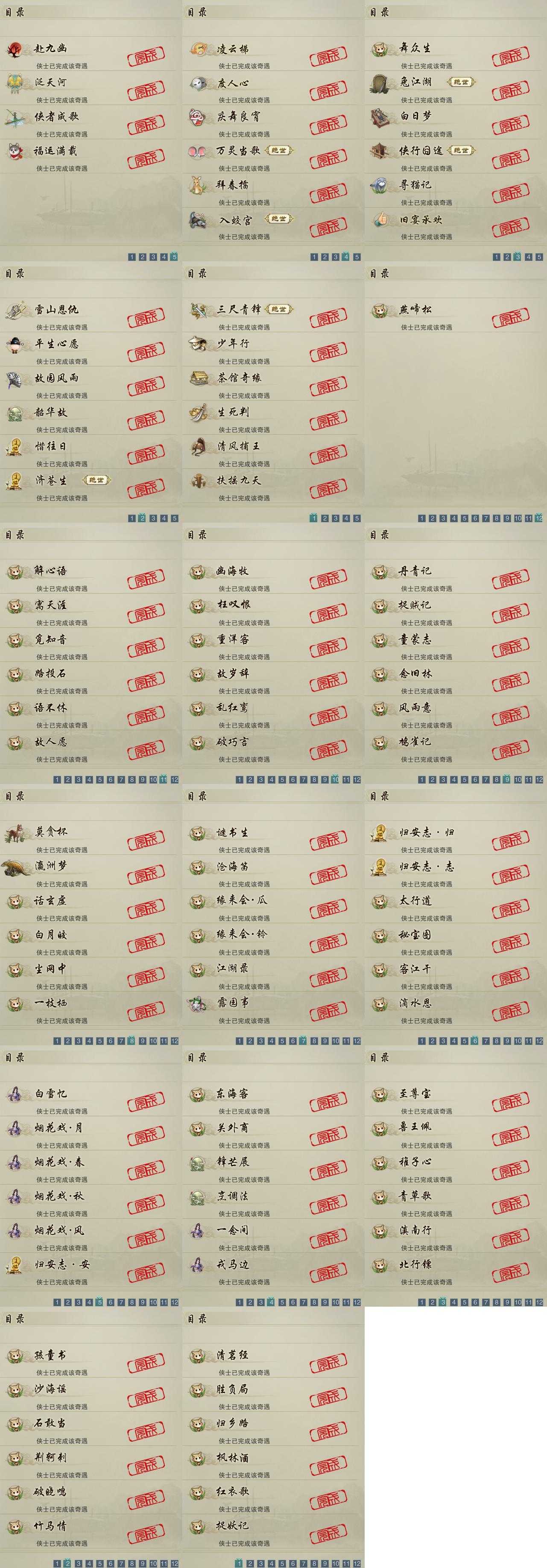Go to page 1 in the 燕啼松 panel
The height and width of the screenshot is (1568, 547).
coord(421,518)
